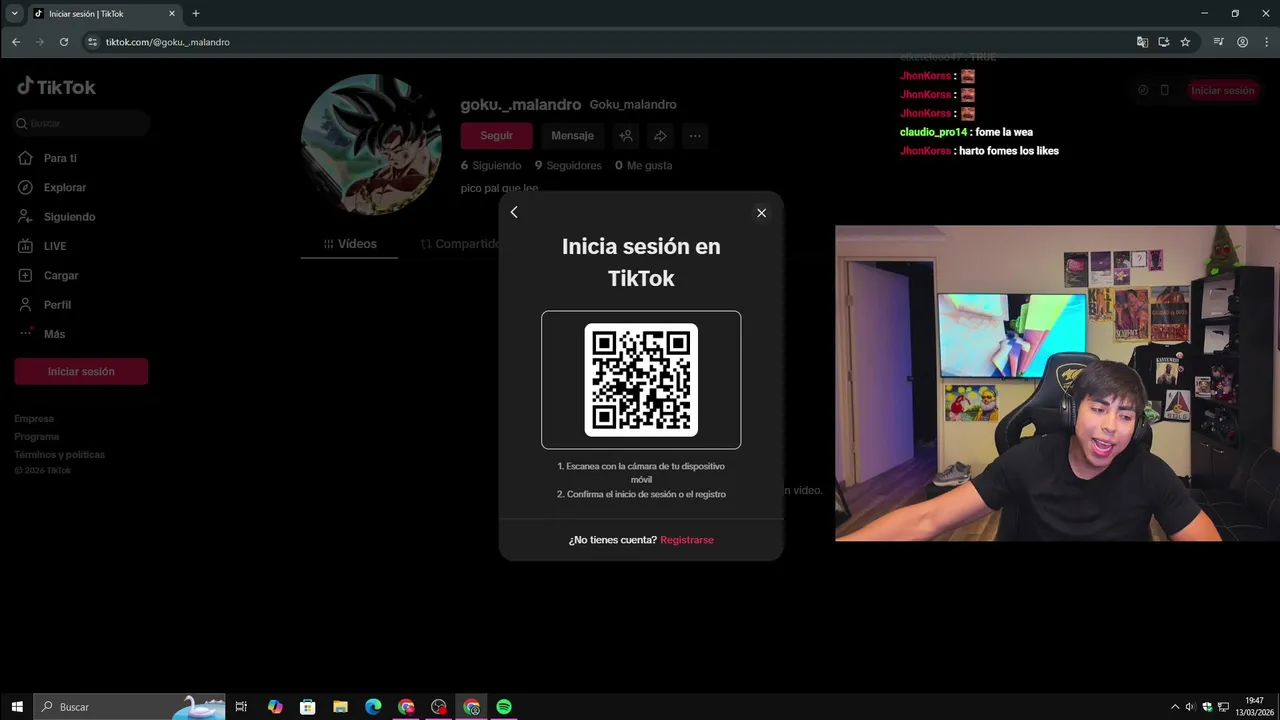Open the Registrarse link
Screen dimensions: 1280x720
[x=687, y=540]
